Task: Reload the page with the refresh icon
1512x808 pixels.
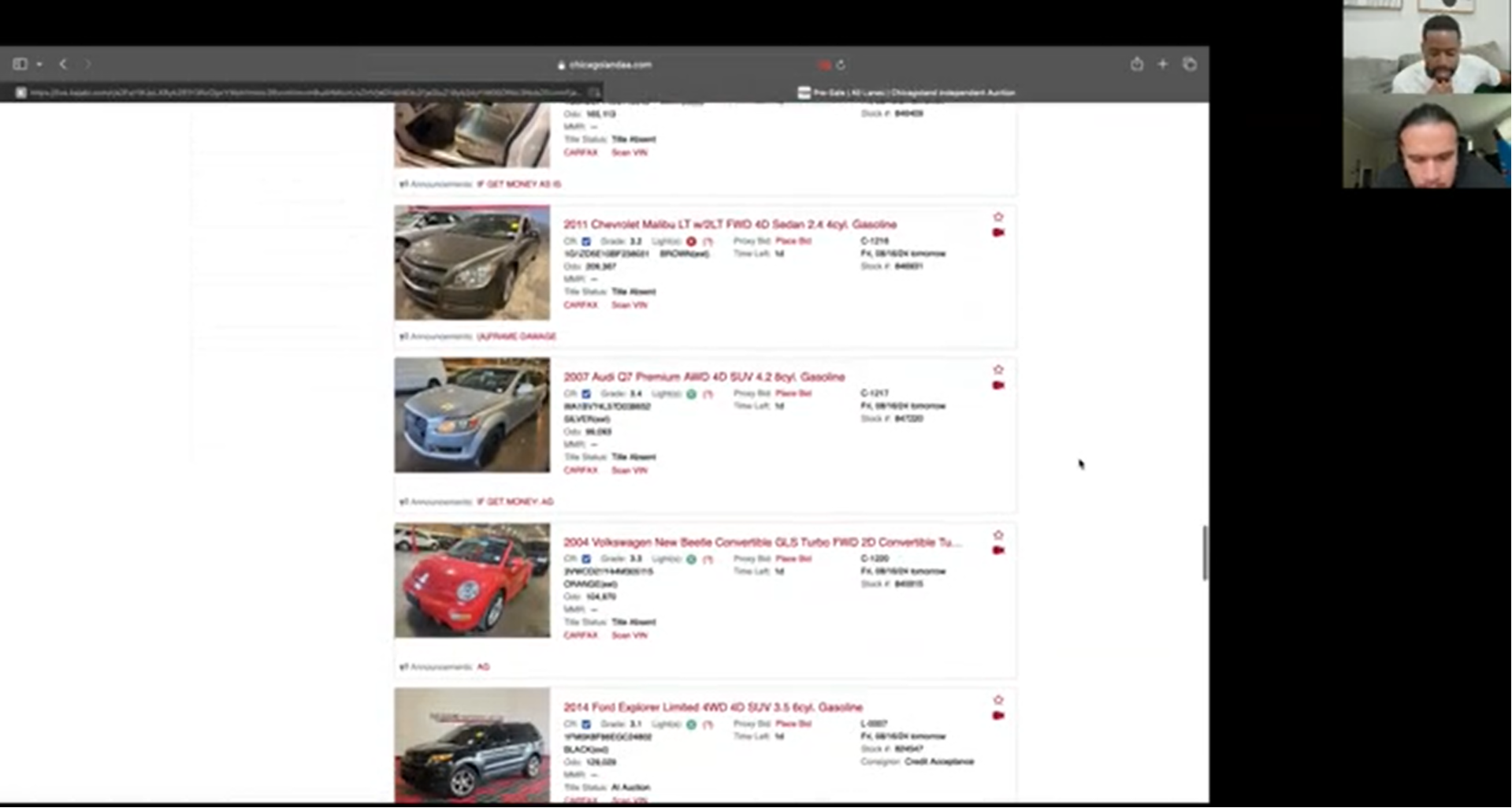Action: click(841, 65)
